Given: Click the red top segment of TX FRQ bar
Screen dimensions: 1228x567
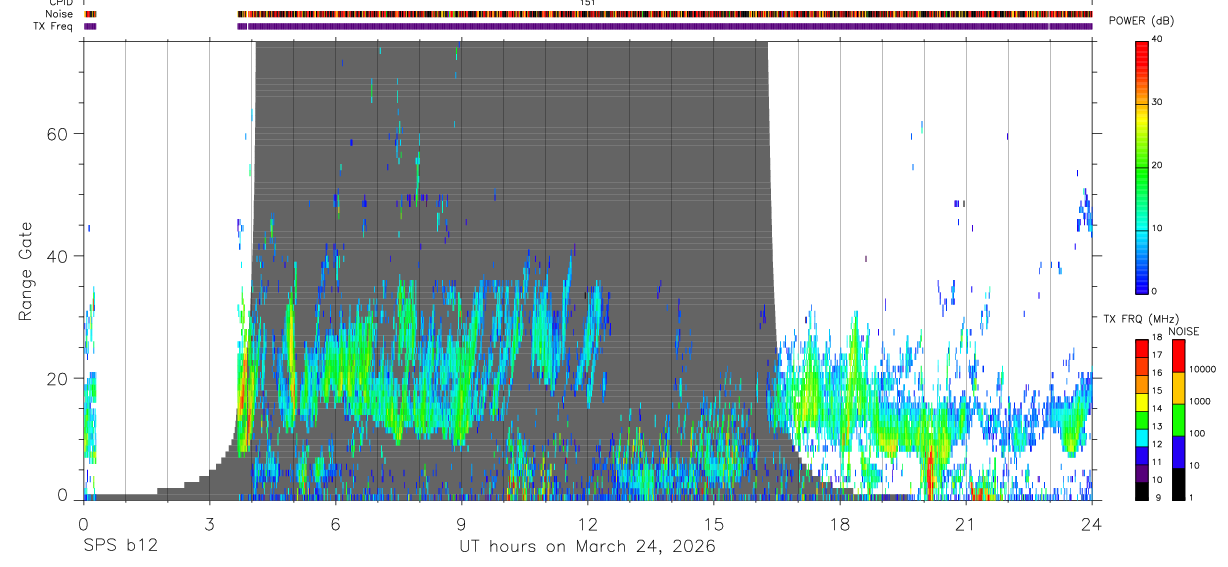Looking at the screenshot, I should [x=1142, y=349].
